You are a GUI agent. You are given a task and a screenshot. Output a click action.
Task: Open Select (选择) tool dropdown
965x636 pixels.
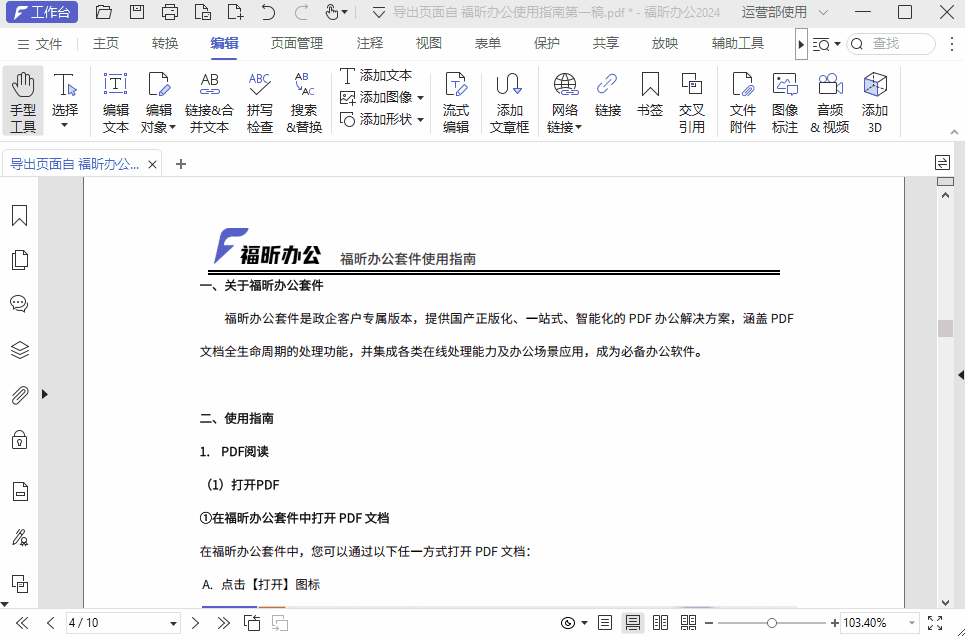65,126
